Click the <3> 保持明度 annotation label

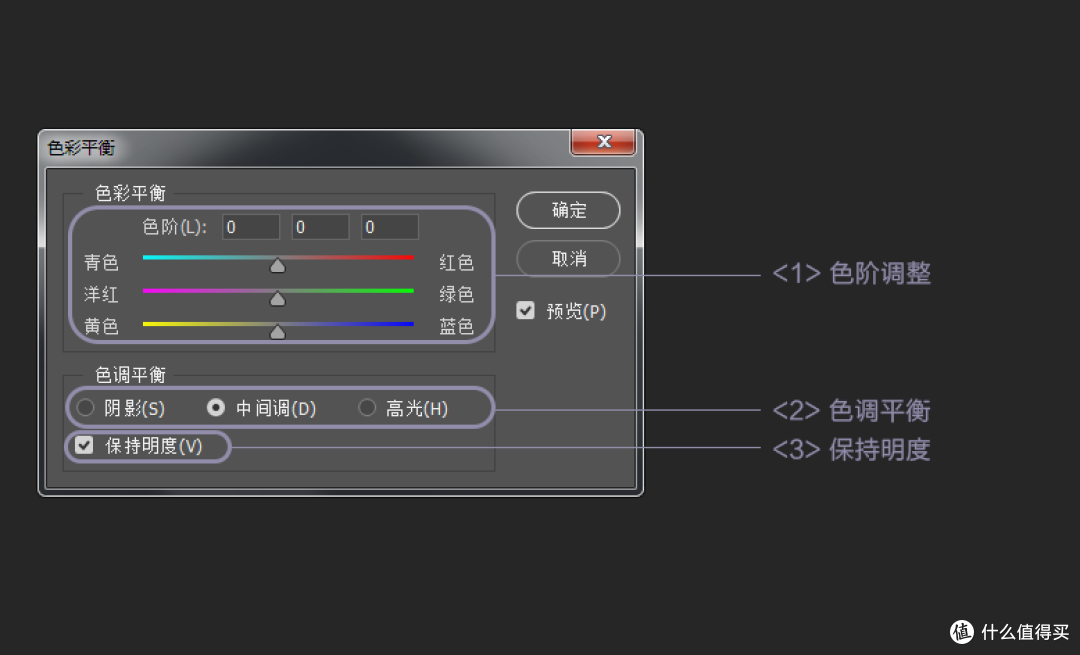[855, 449]
